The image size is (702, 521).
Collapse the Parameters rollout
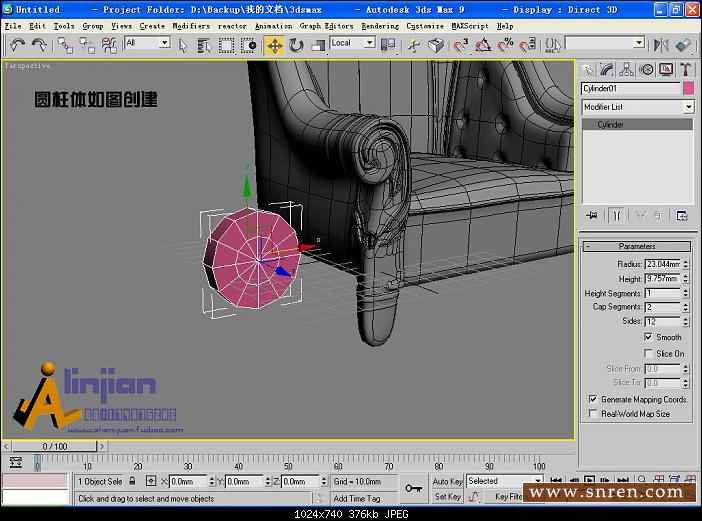637,246
